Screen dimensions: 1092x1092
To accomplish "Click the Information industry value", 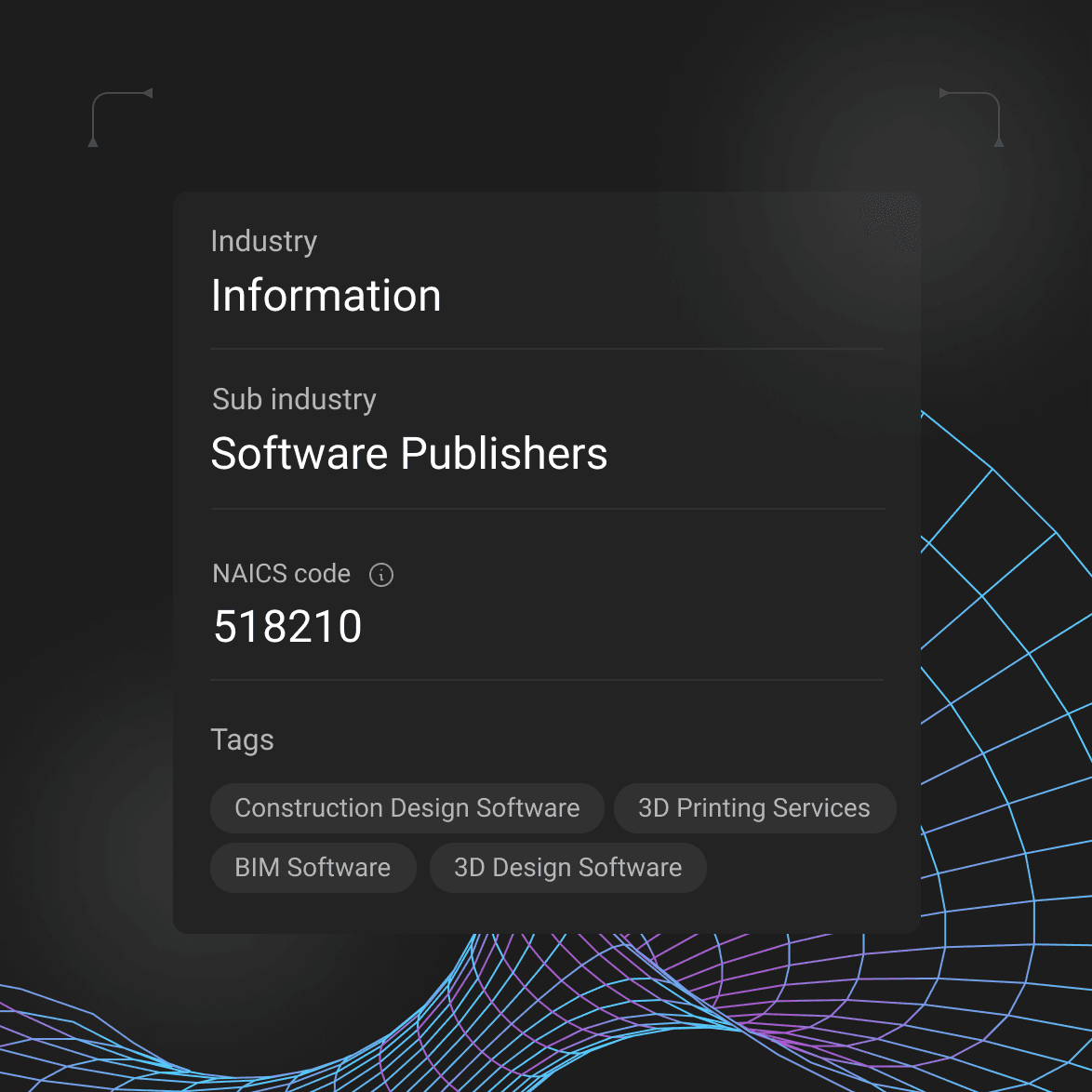I will click(x=326, y=296).
